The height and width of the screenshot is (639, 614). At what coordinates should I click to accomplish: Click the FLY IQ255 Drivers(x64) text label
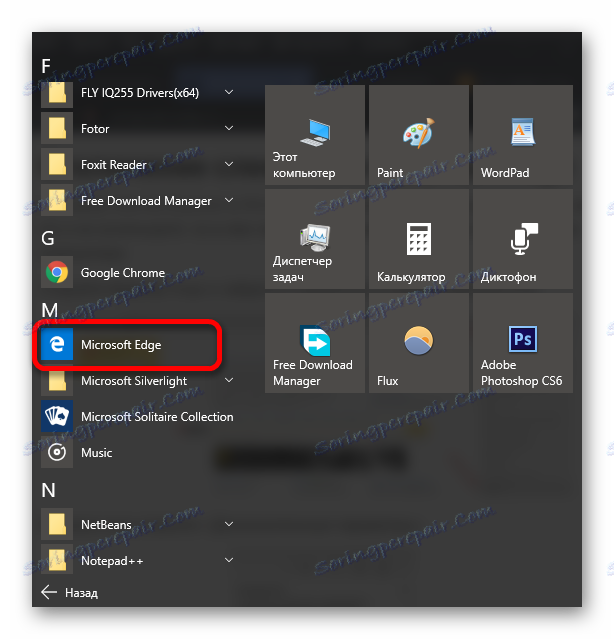[140, 93]
